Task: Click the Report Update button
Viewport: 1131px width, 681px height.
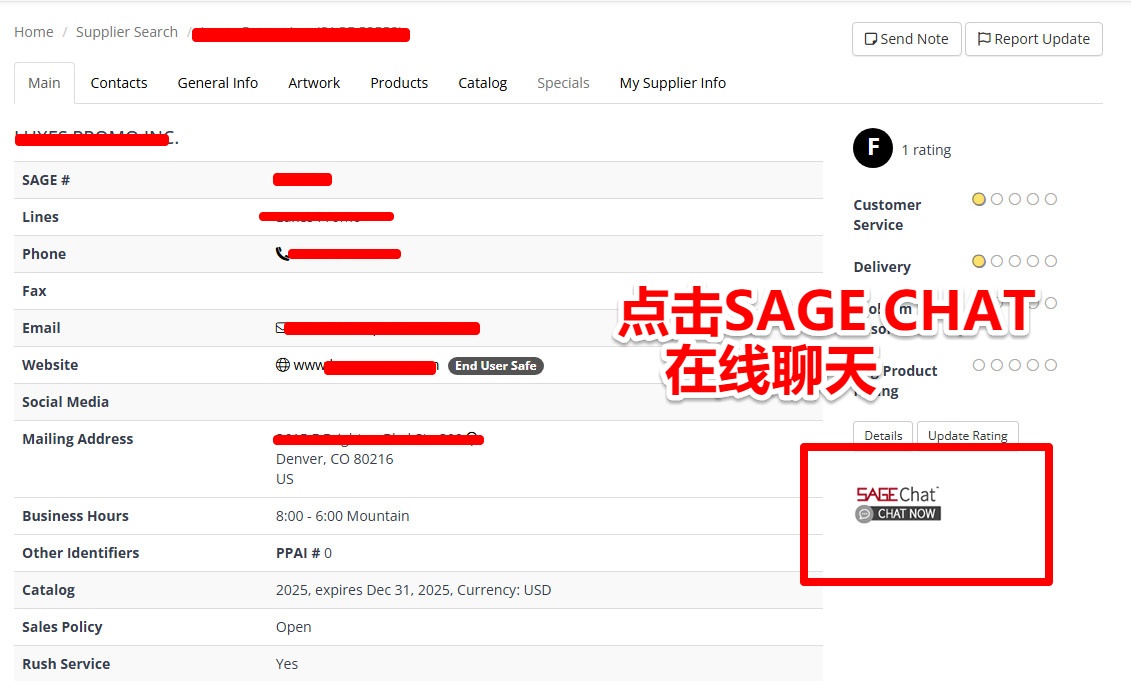Action: (1034, 39)
